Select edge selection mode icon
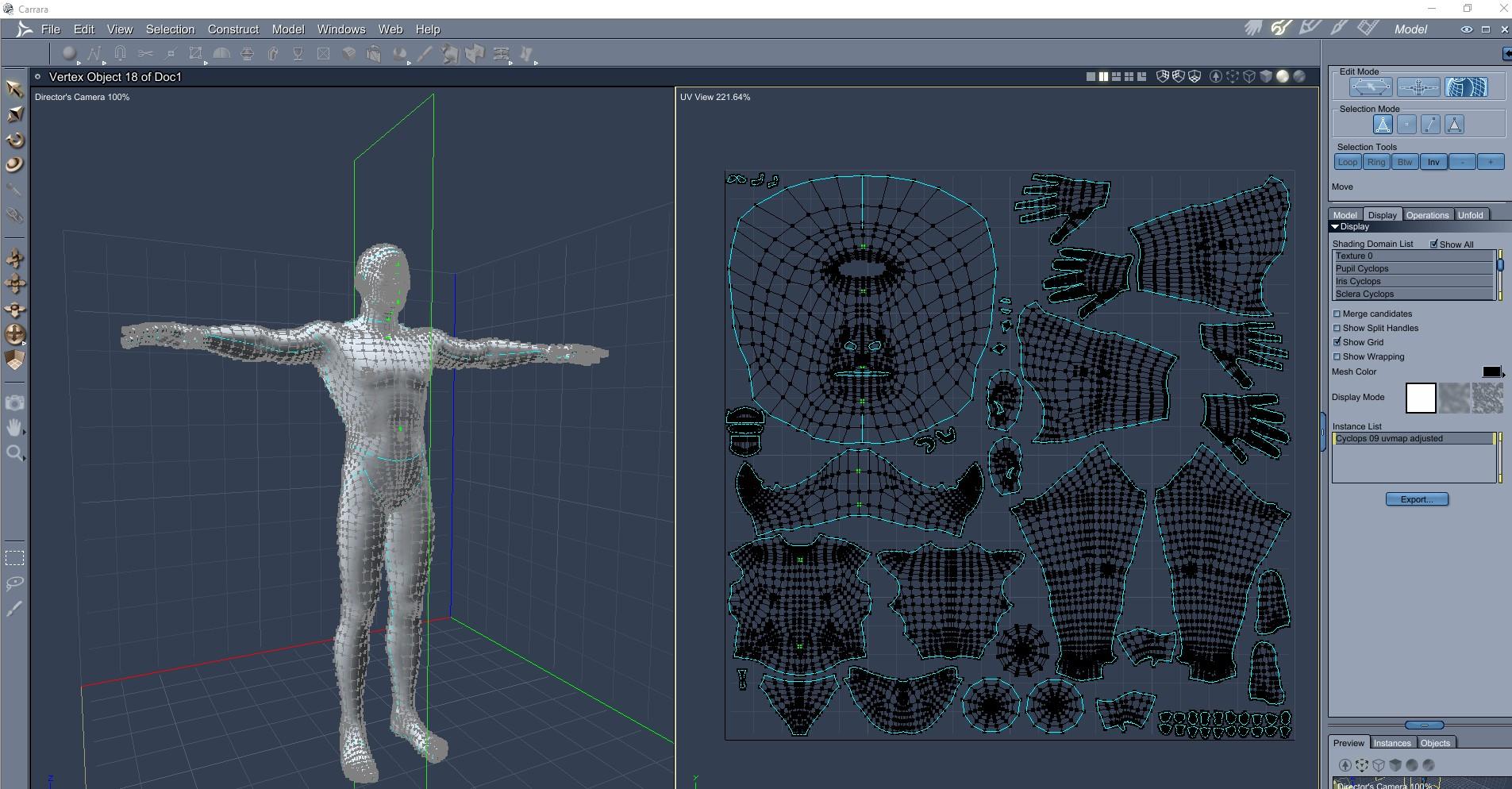Viewport: 1512px width, 789px height. [x=1430, y=125]
